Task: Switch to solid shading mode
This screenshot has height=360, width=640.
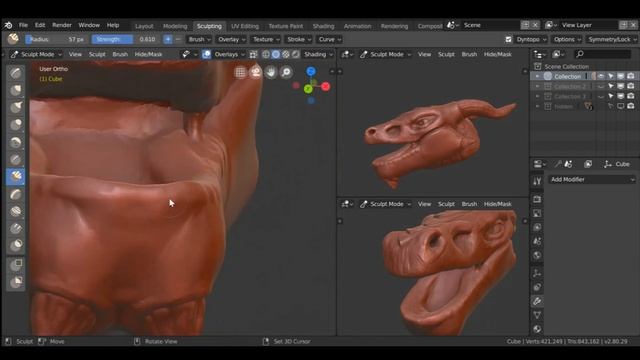Action: click(x=276, y=54)
